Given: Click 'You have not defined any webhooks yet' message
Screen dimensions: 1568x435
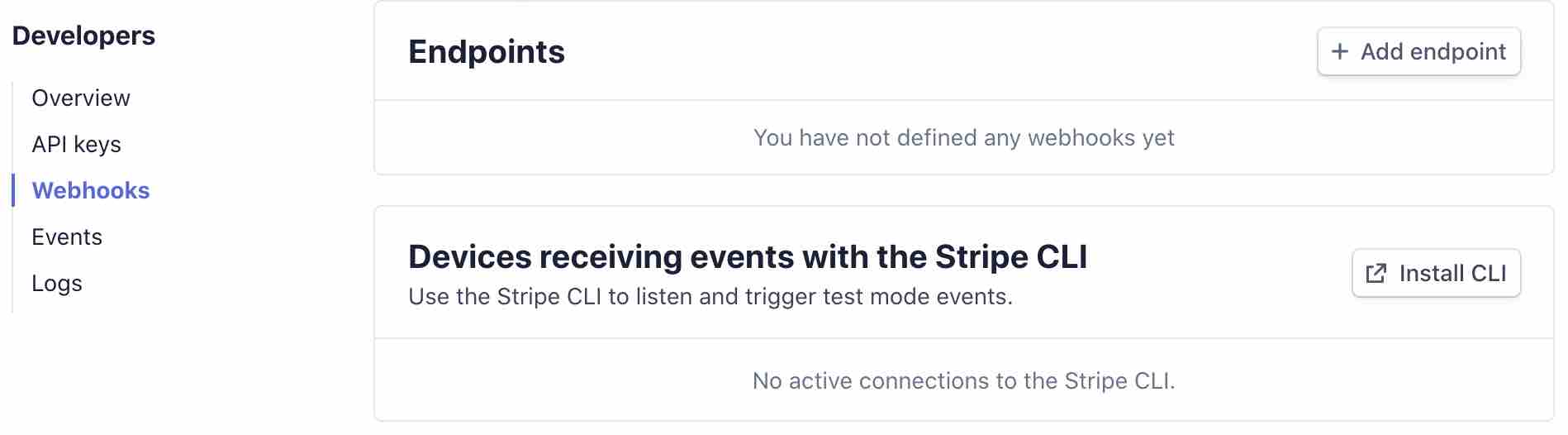Looking at the screenshot, I should [x=963, y=137].
